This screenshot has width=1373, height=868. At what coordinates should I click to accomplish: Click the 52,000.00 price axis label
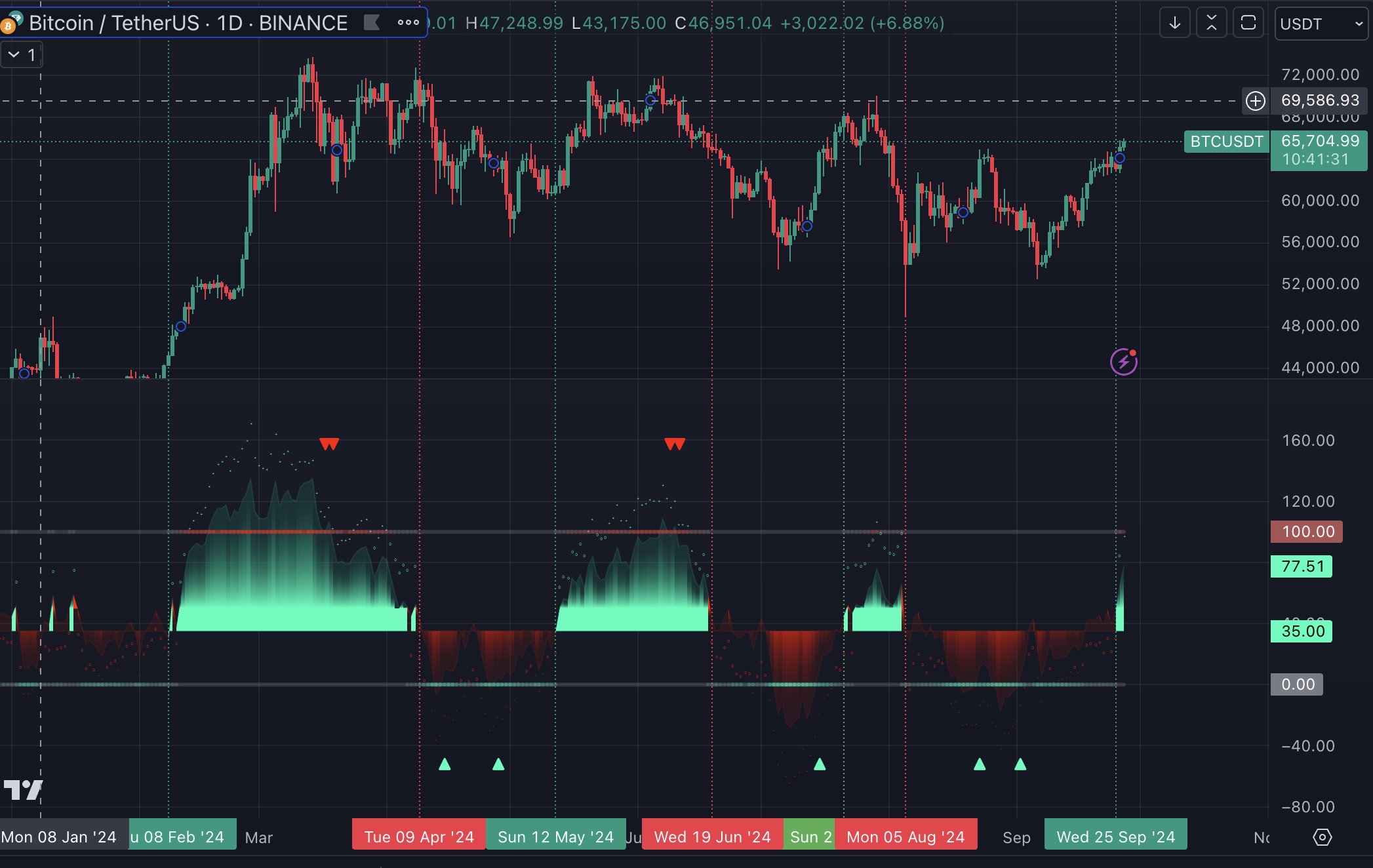coord(1320,284)
